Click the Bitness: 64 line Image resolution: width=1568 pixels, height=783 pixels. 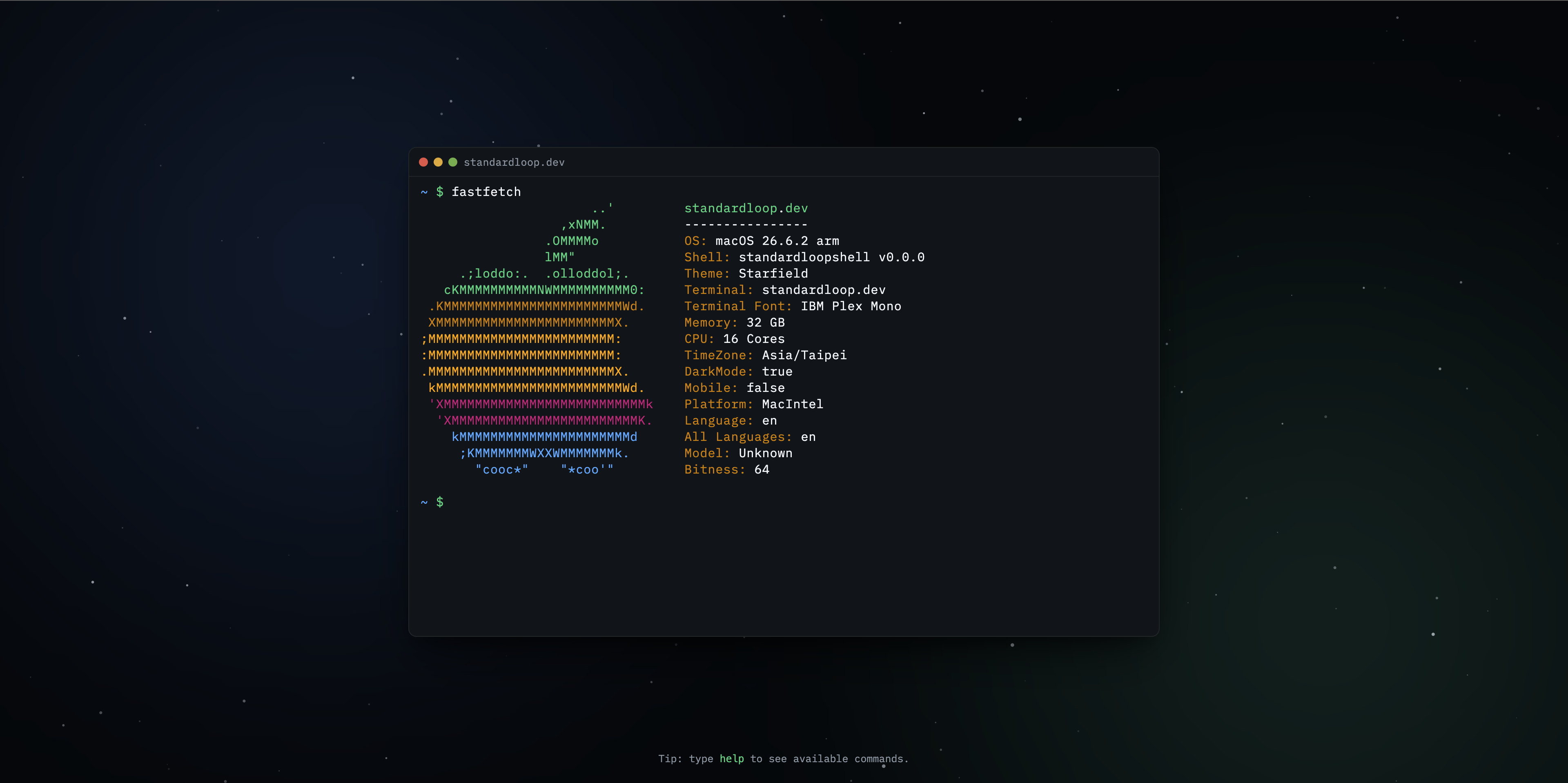727,470
